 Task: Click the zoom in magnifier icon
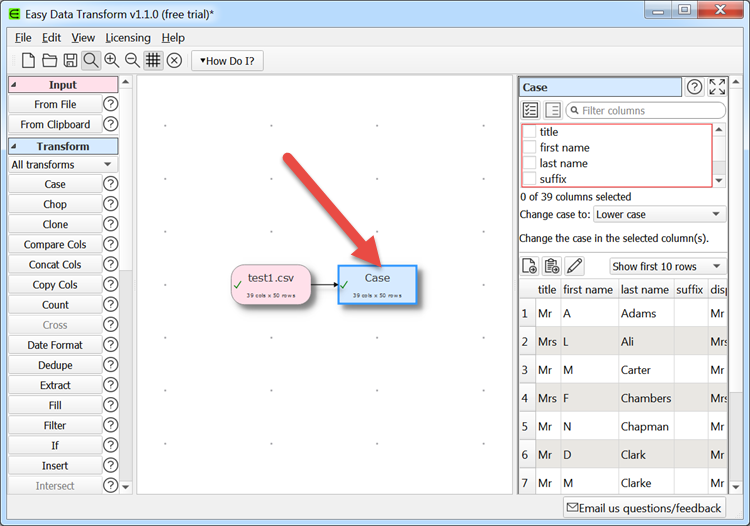tap(112, 61)
